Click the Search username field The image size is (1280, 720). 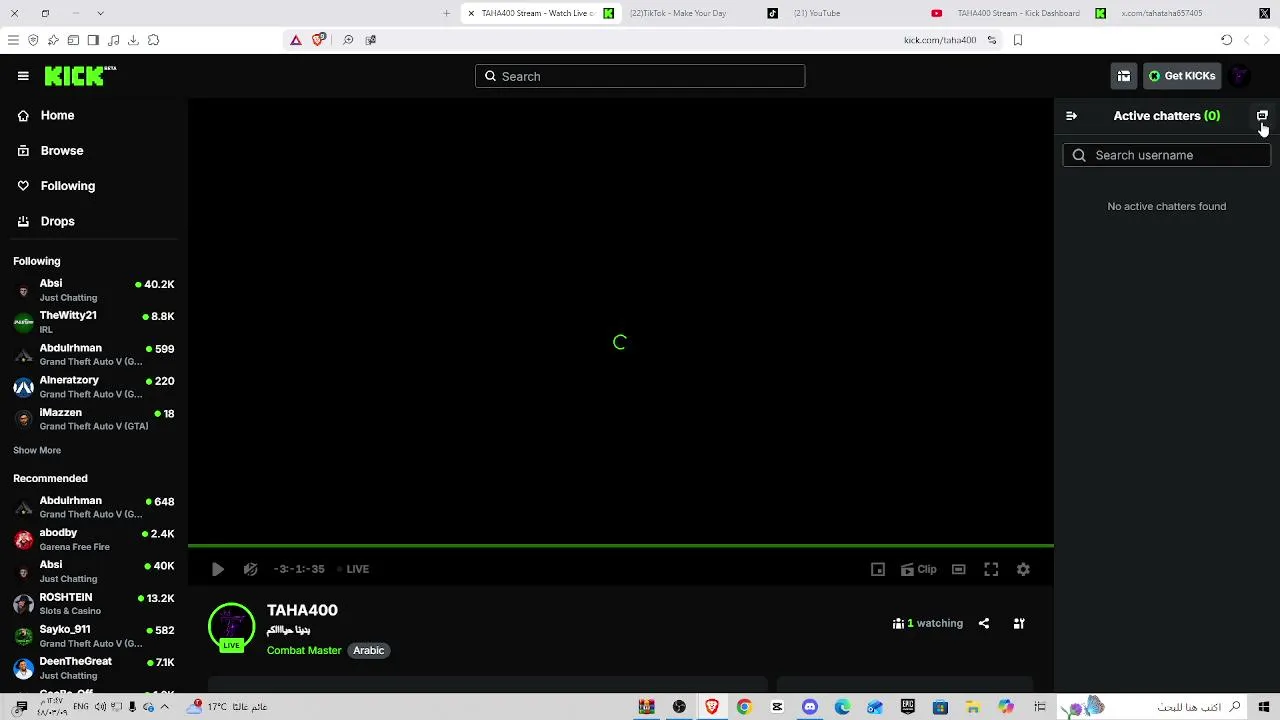(1166, 155)
